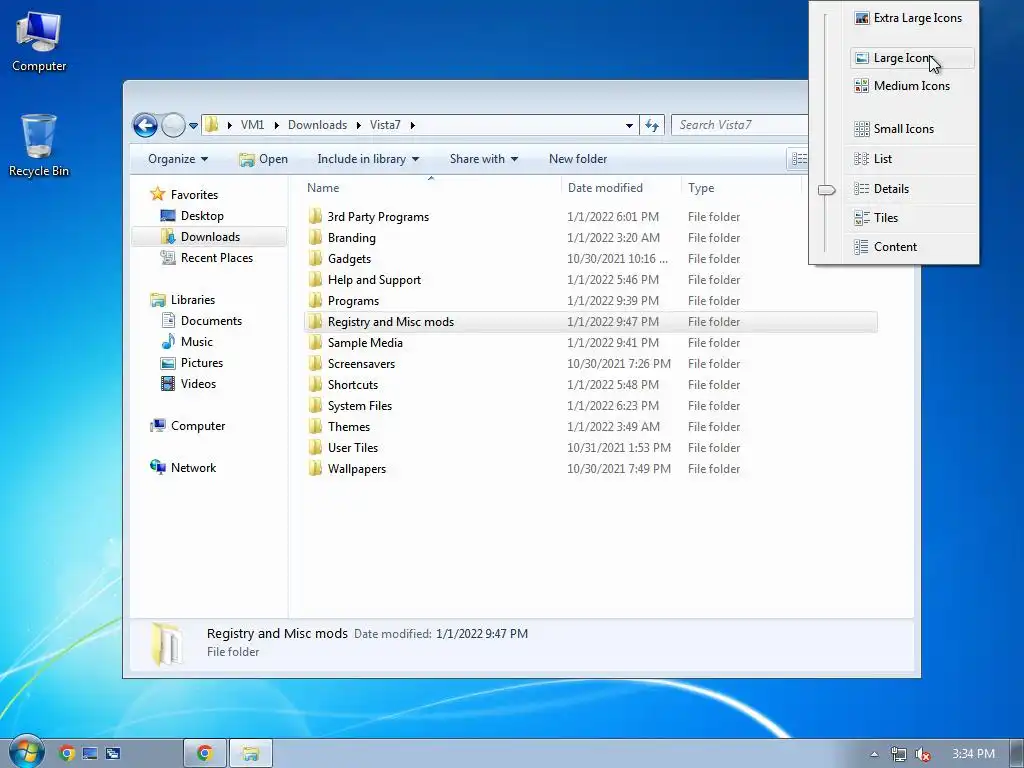The height and width of the screenshot is (768, 1024).
Task: Click the Back navigation button
Action: (x=145, y=125)
